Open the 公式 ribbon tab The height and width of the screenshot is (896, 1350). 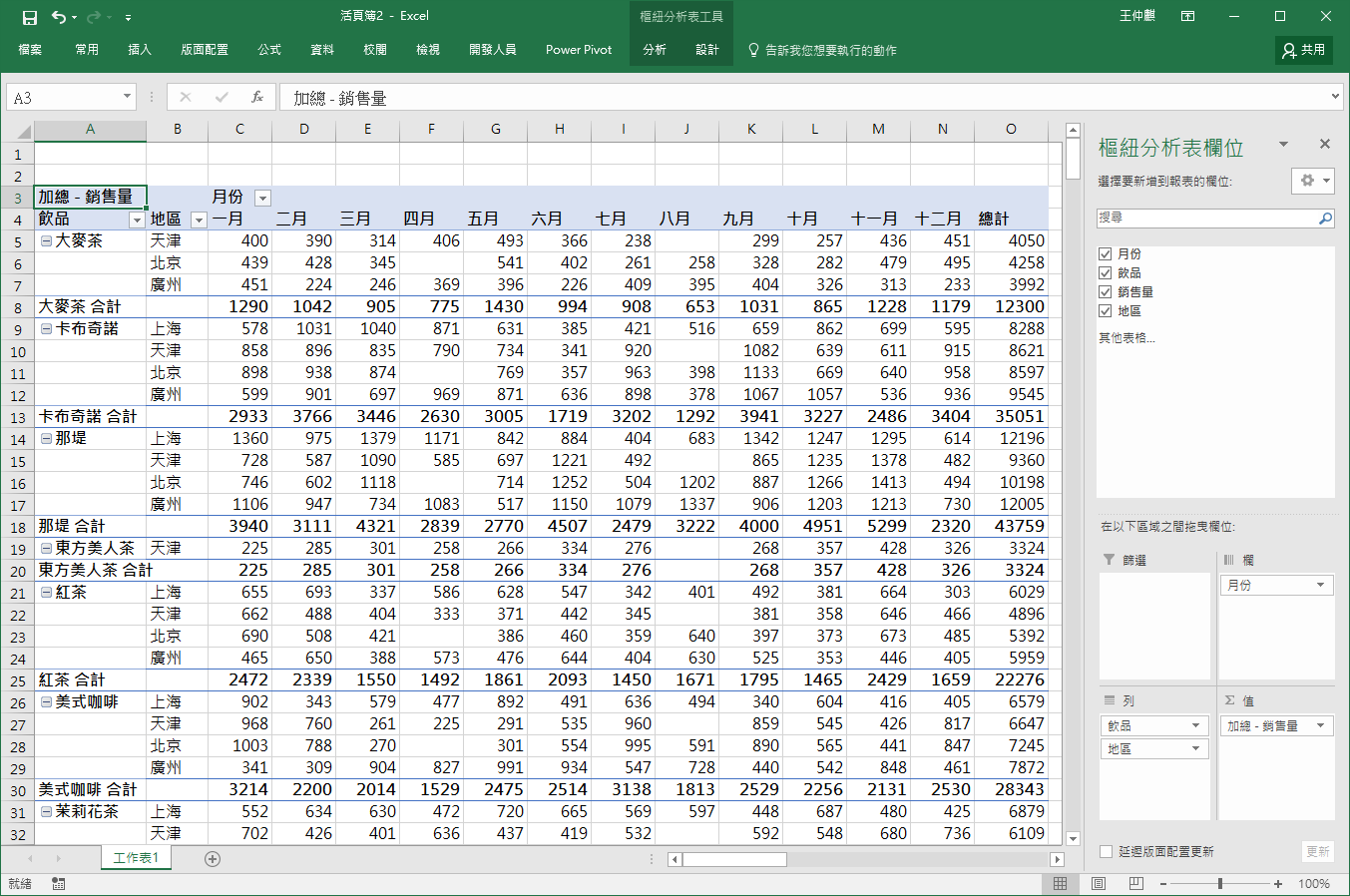(x=269, y=50)
